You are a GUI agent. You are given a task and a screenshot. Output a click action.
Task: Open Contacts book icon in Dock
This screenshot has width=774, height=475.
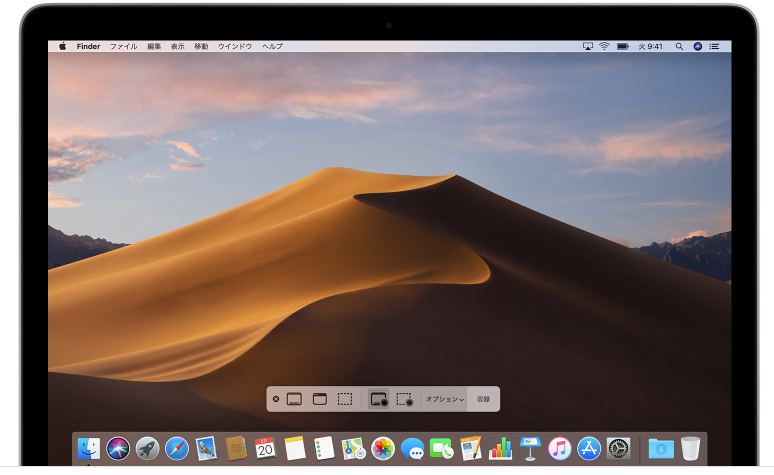tap(236, 448)
